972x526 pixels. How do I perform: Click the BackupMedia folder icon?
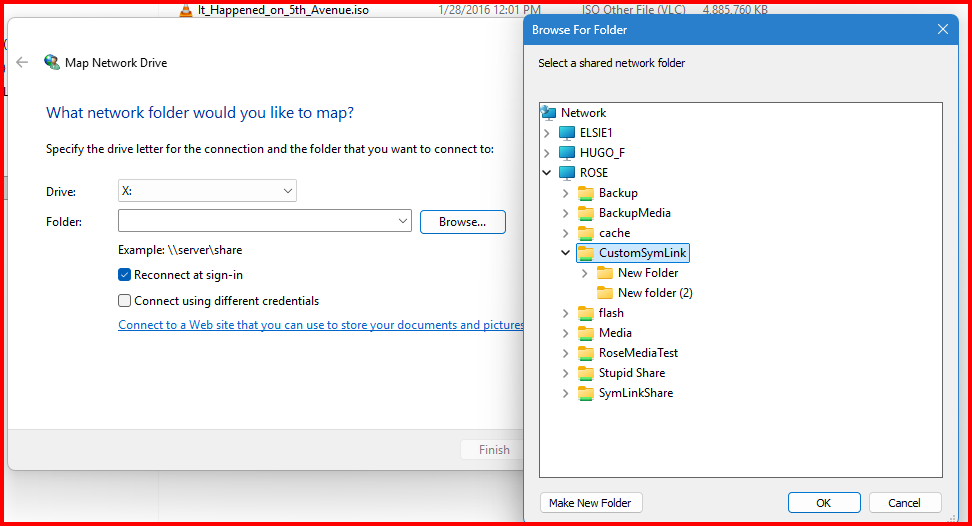click(x=586, y=213)
